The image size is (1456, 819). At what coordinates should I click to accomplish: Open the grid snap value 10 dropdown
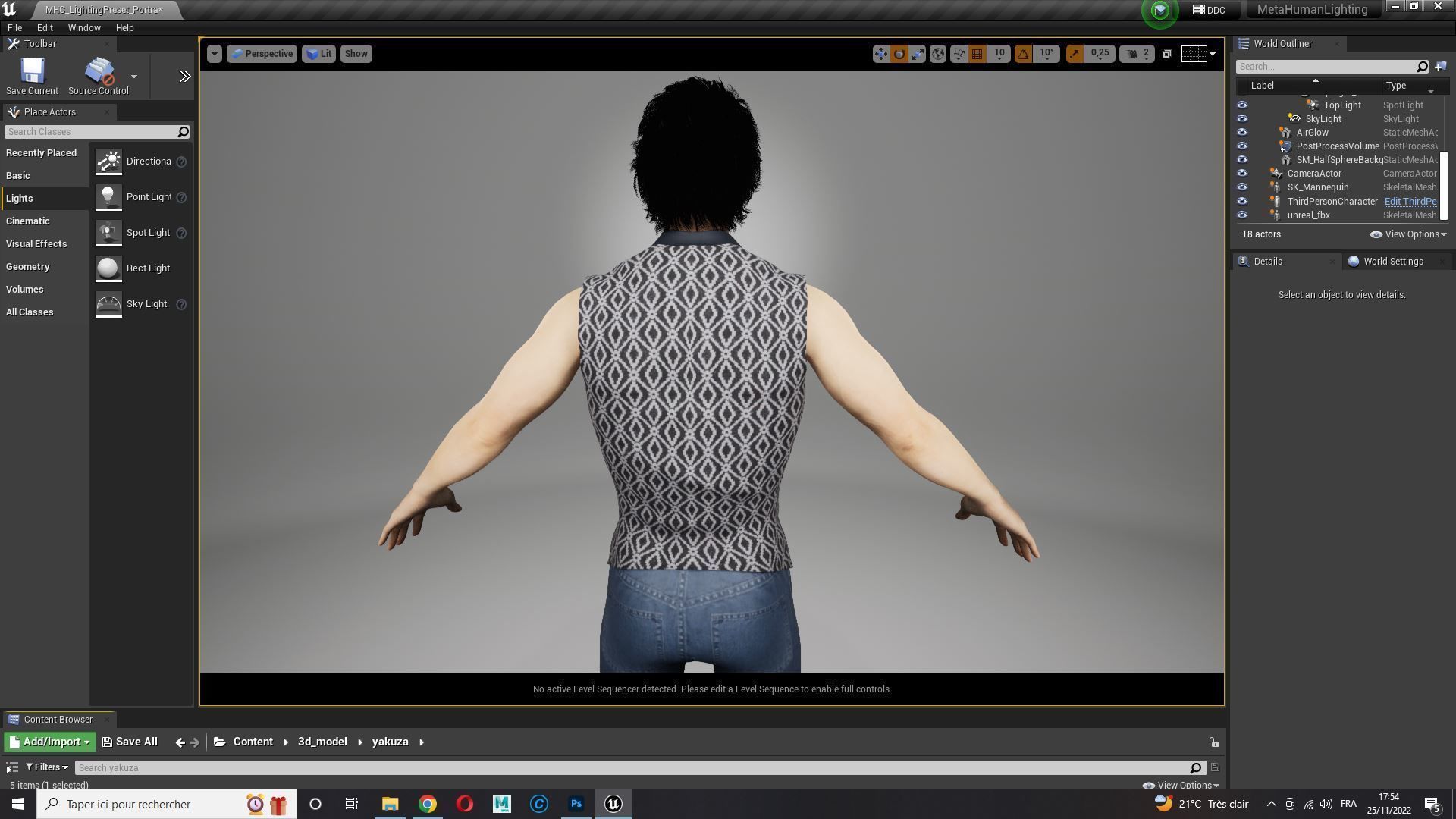pyautogui.click(x=999, y=54)
